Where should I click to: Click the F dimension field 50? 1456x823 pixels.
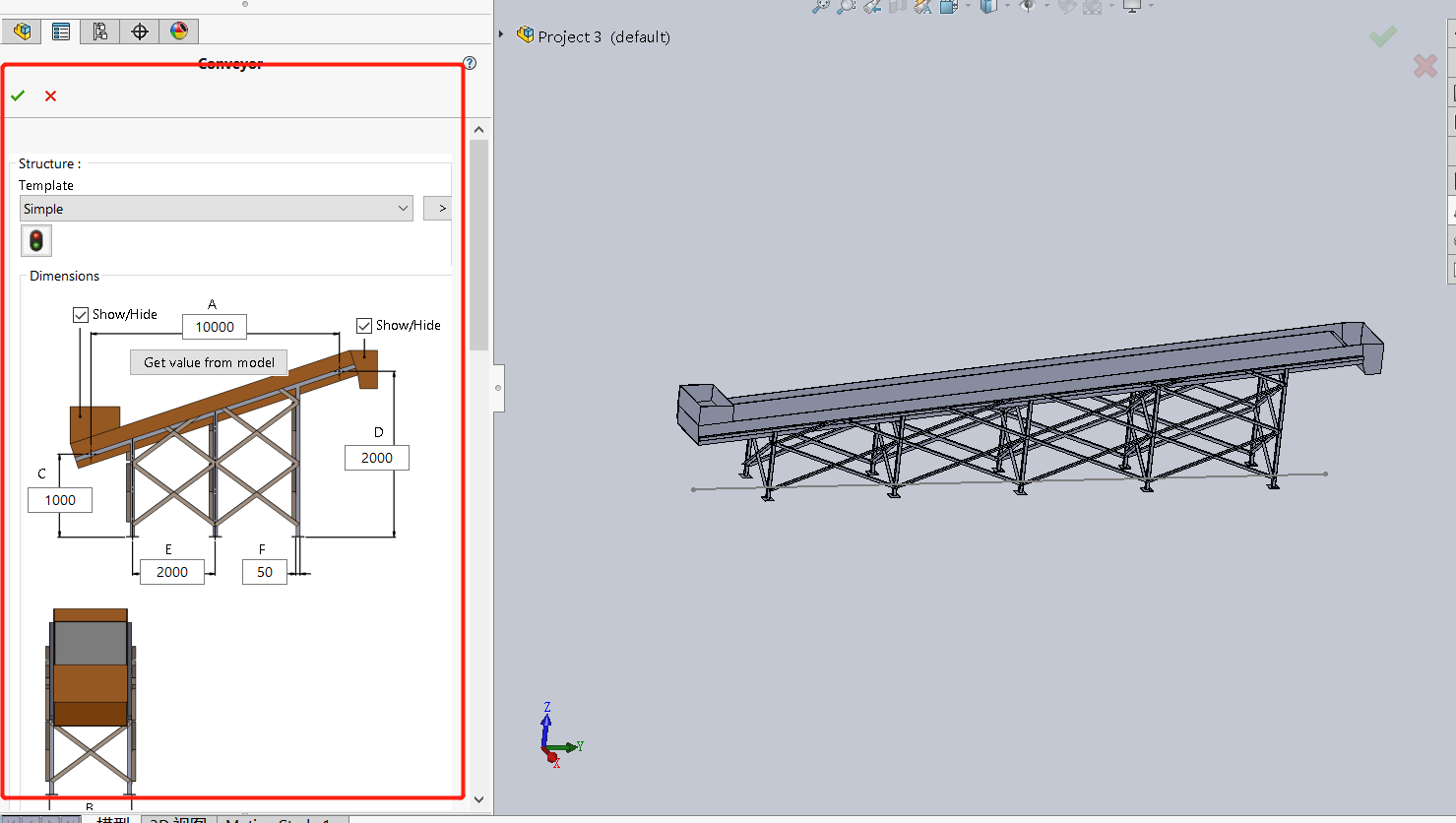point(265,572)
